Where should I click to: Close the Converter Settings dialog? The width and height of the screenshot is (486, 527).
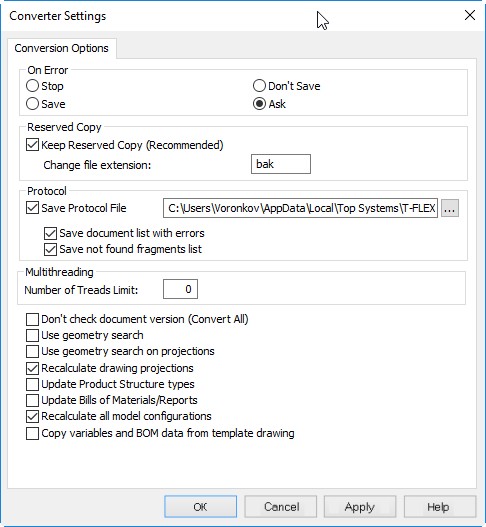pos(470,15)
